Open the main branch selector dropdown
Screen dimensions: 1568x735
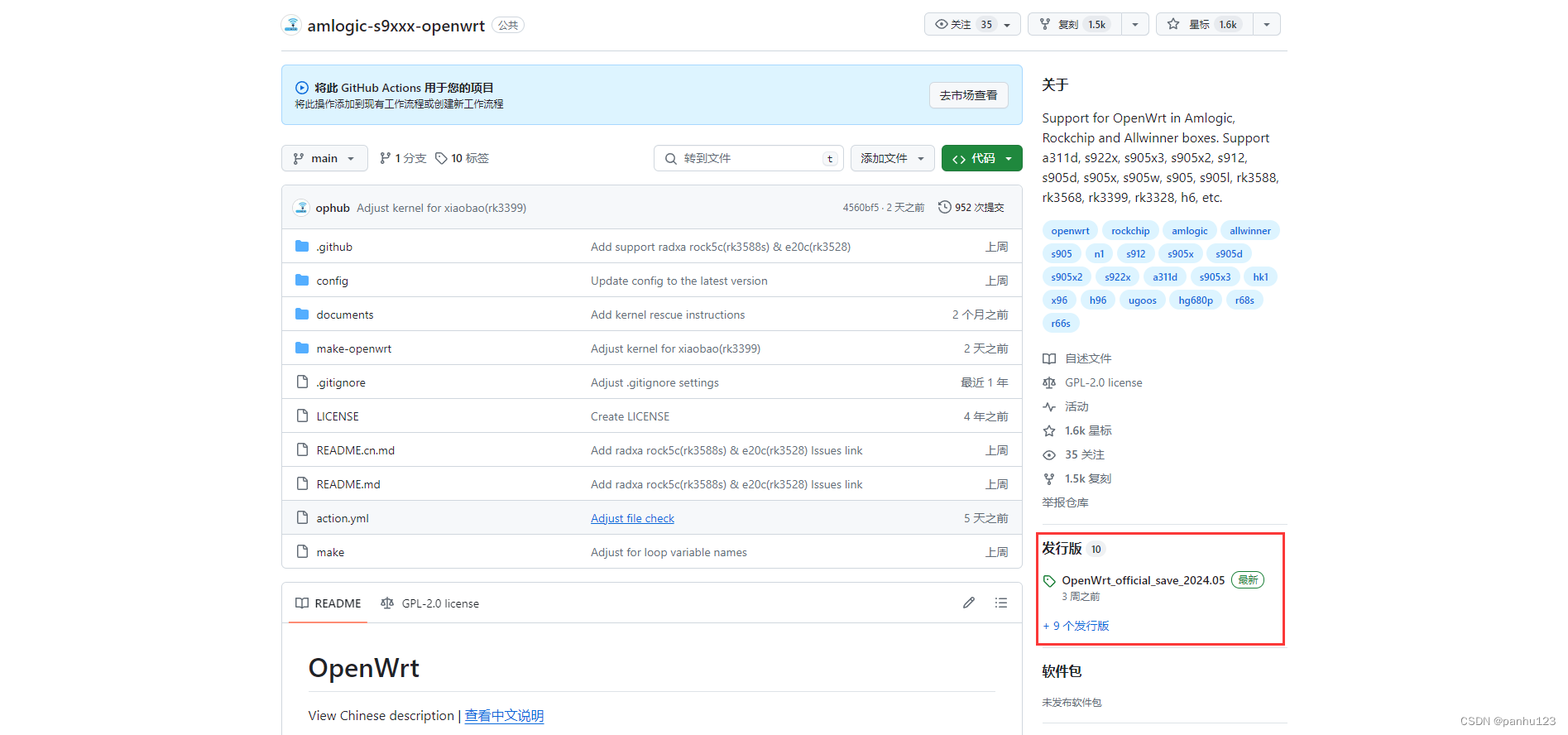coord(324,158)
